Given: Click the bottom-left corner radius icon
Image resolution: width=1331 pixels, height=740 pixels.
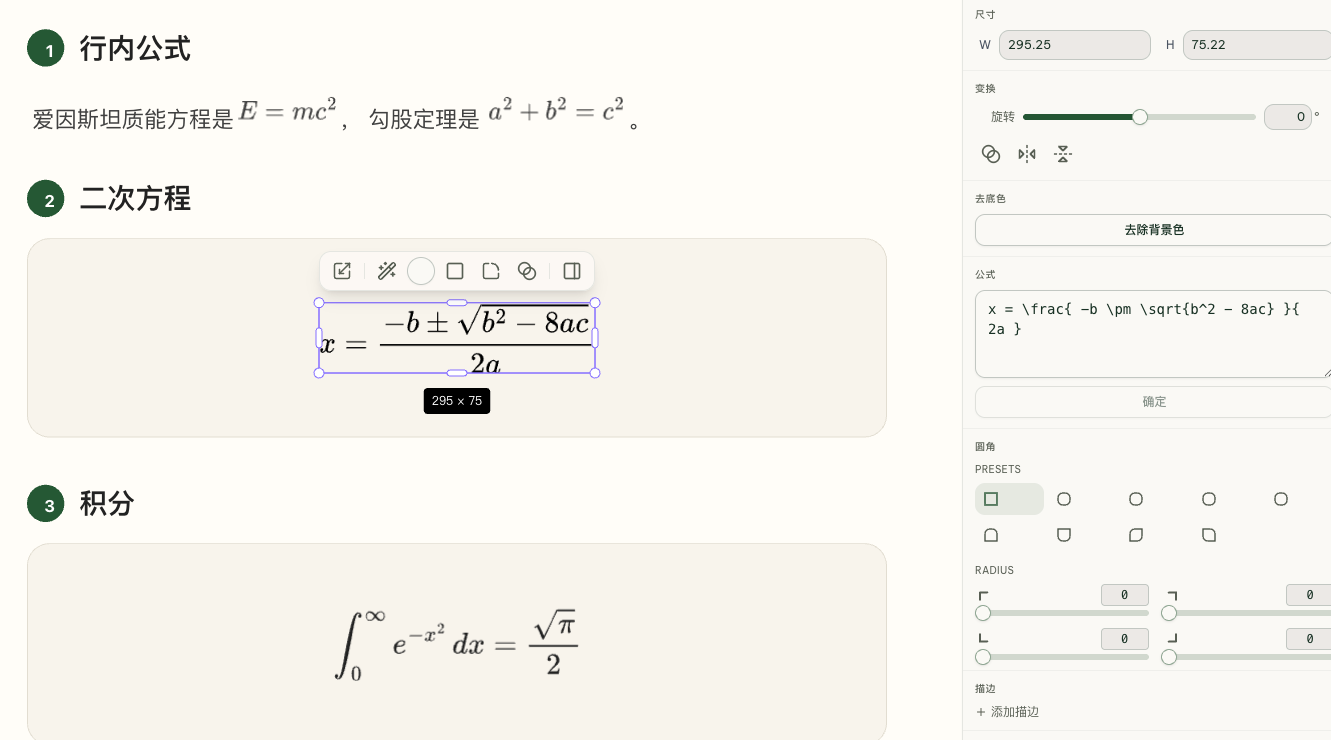Looking at the screenshot, I should click(983, 638).
